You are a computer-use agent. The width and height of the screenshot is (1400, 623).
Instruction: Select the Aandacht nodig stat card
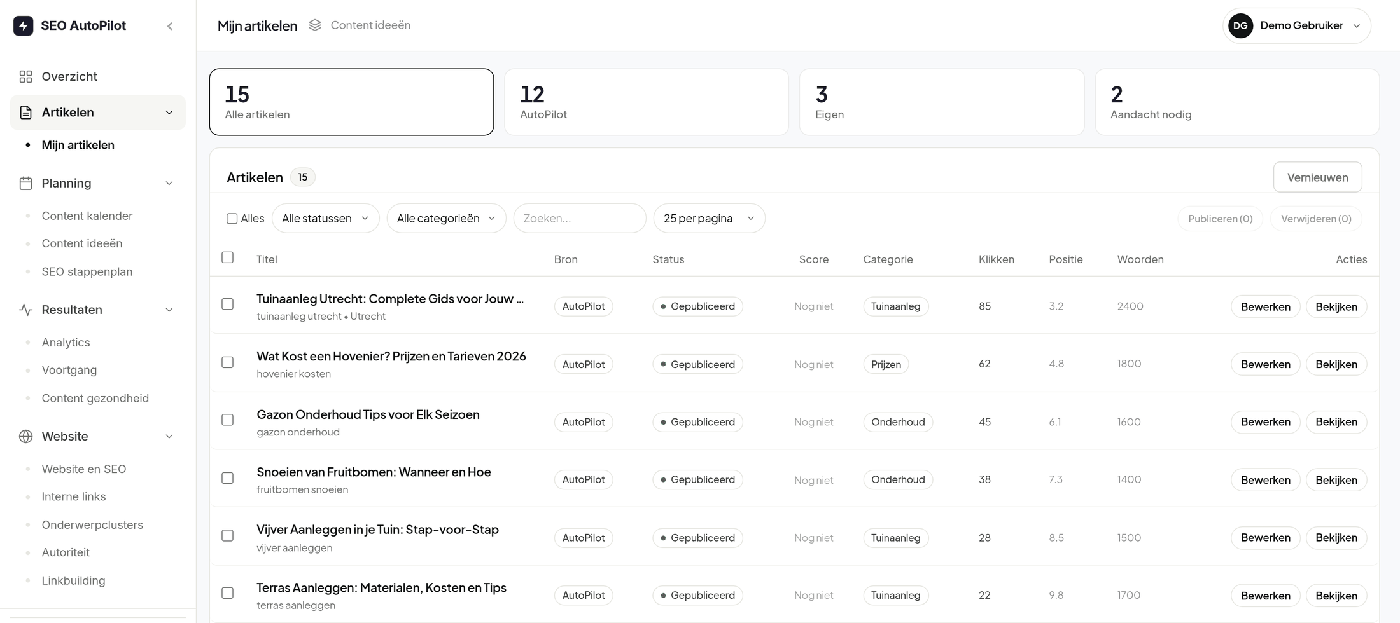(1237, 102)
